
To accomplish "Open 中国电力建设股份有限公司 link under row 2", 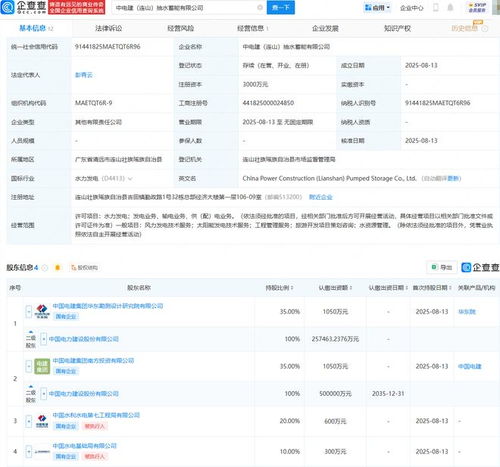I will pyautogui.click(x=84, y=394).
